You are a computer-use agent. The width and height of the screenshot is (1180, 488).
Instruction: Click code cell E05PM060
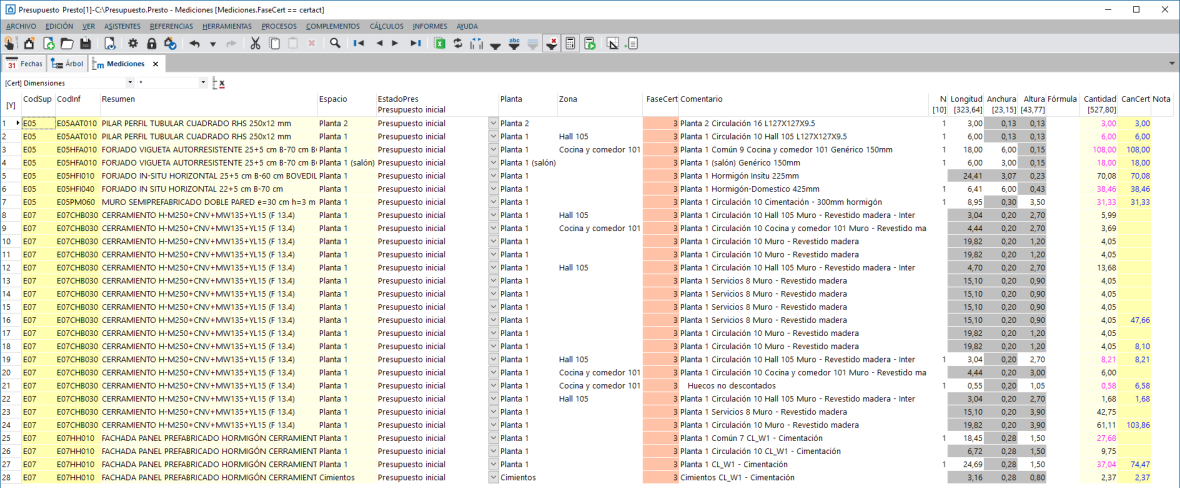pyautogui.click(x=78, y=202)
